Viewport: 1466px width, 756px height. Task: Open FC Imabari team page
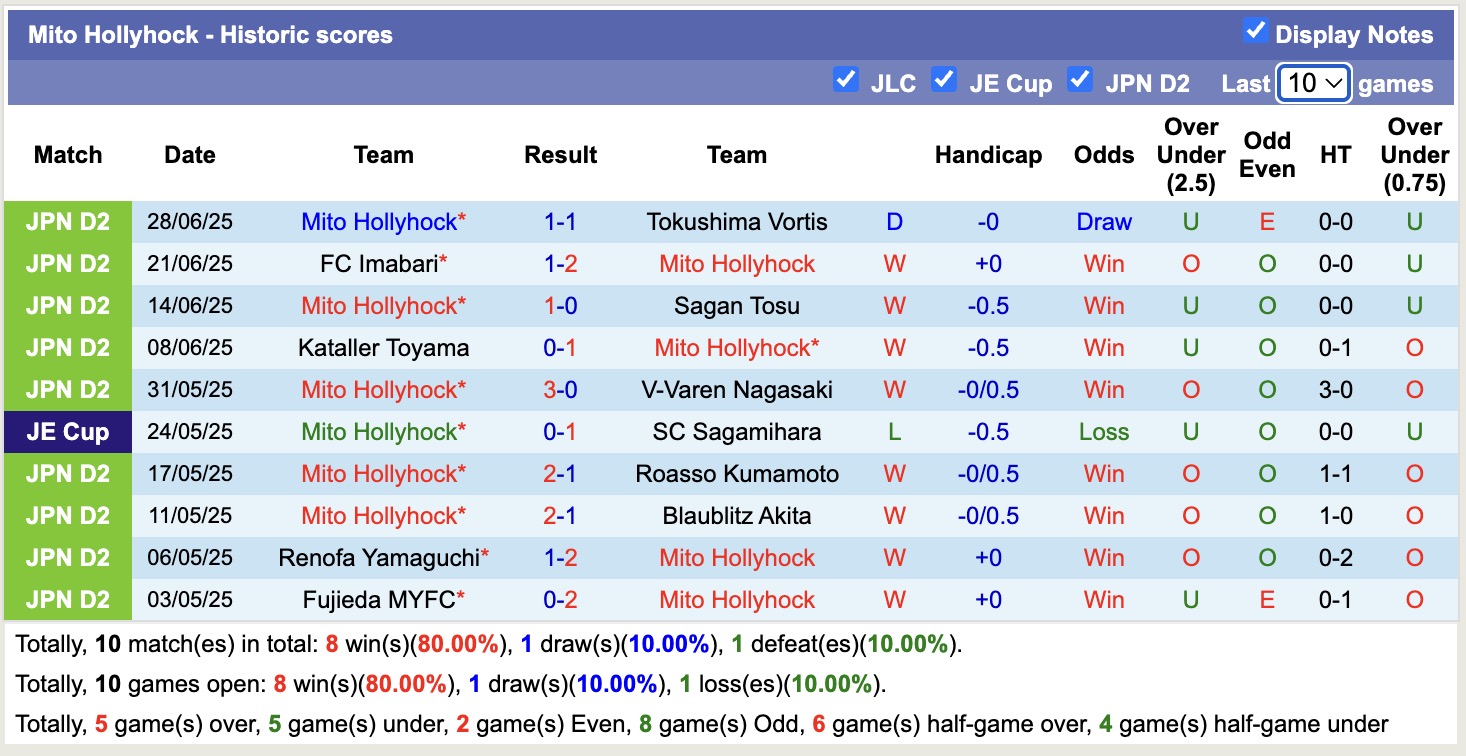378,264
